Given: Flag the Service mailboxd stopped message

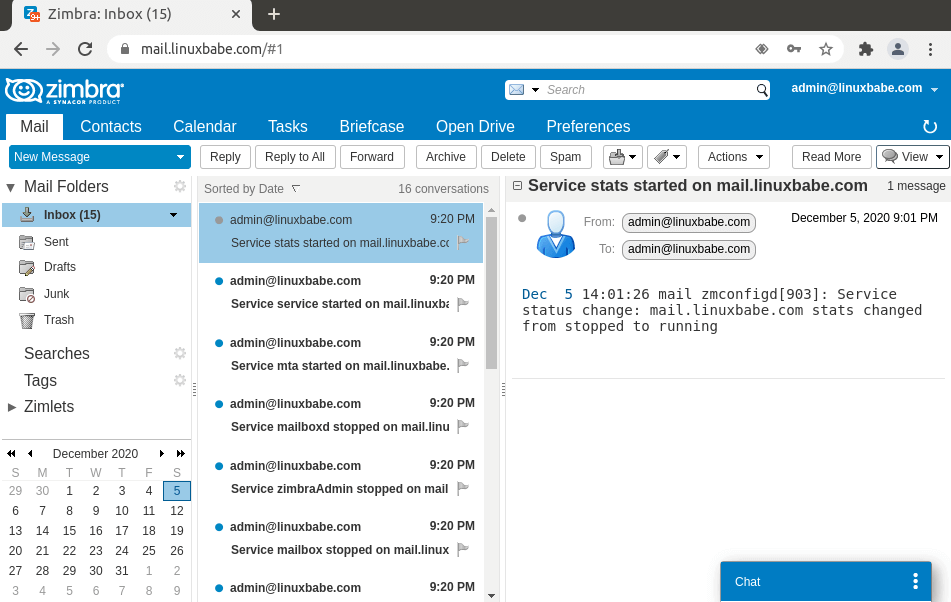Looking at the screenshot, I should tap(463, 426).
